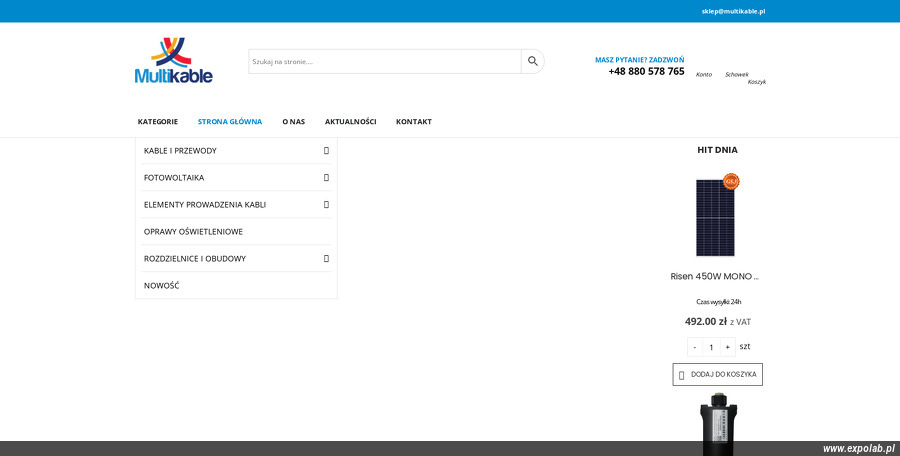Increase quantity with the plus button
Viewport: 900px width, 456px height.
(x=727, y=347)
